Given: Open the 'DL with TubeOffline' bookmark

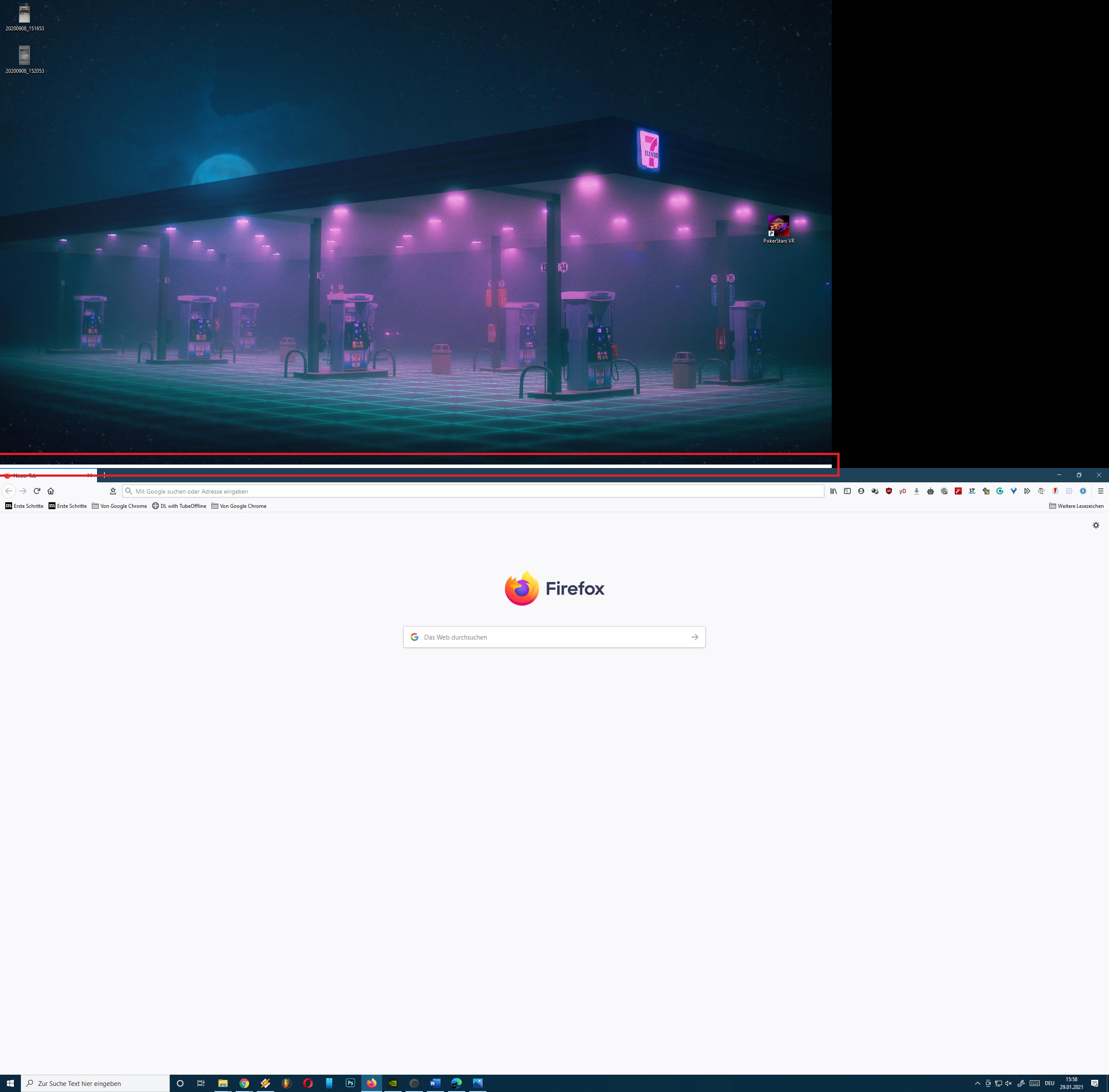Looking at the screenshot, I should [x=179, y=506].
